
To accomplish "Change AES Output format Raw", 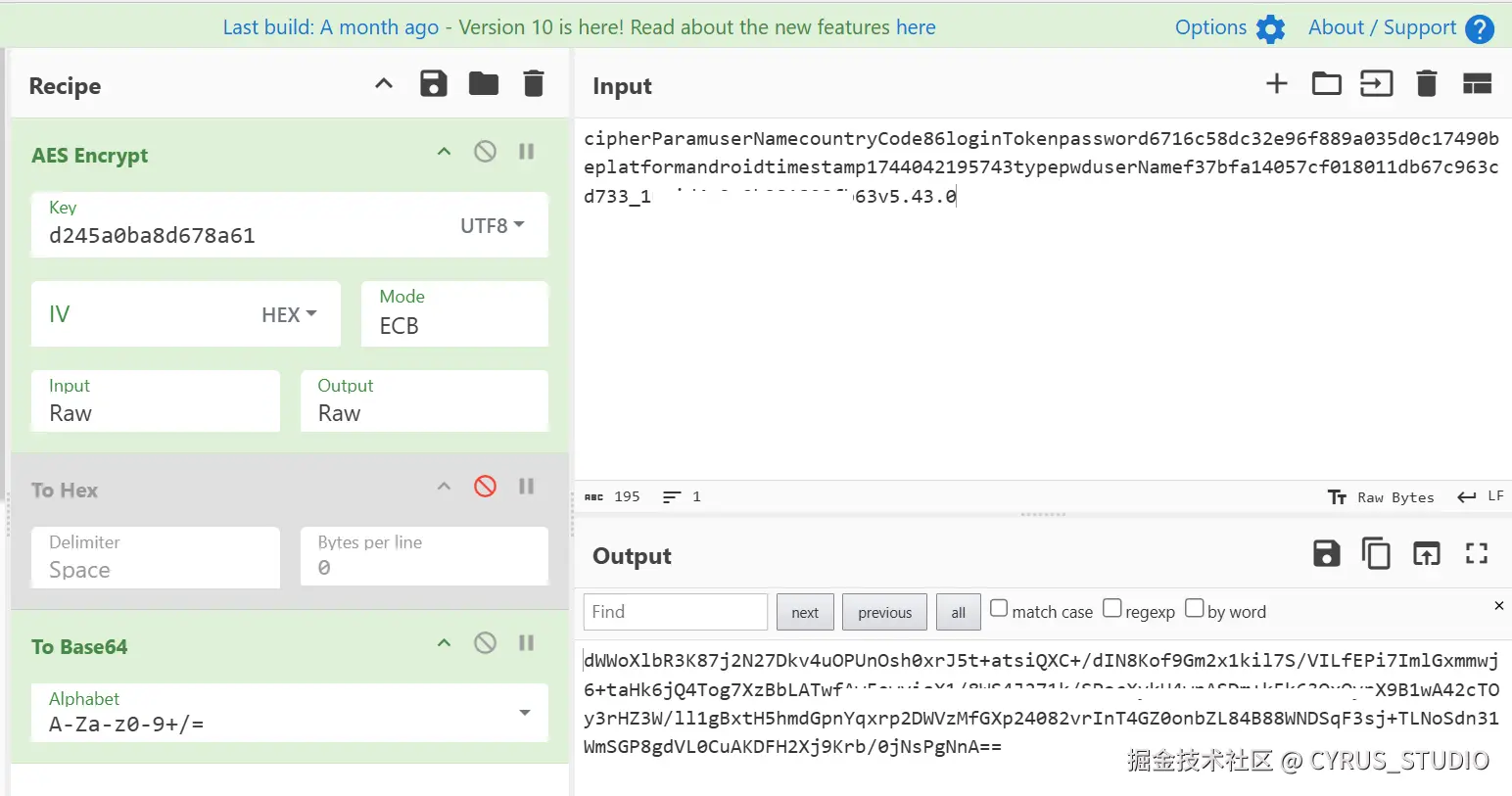I will point(424,400).
